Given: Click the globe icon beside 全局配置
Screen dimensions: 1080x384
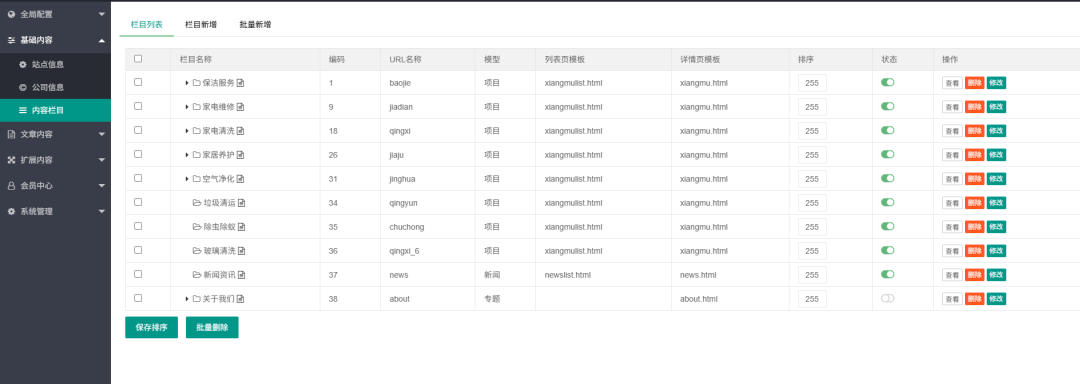Looking at the screenshot, I should pos(11,14).
